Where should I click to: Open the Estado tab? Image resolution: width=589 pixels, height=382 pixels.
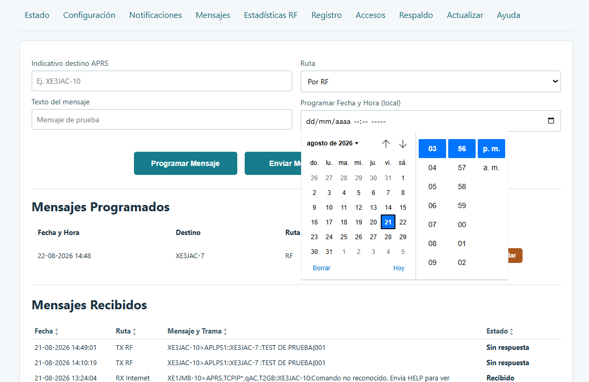click(x=37, y=15)
